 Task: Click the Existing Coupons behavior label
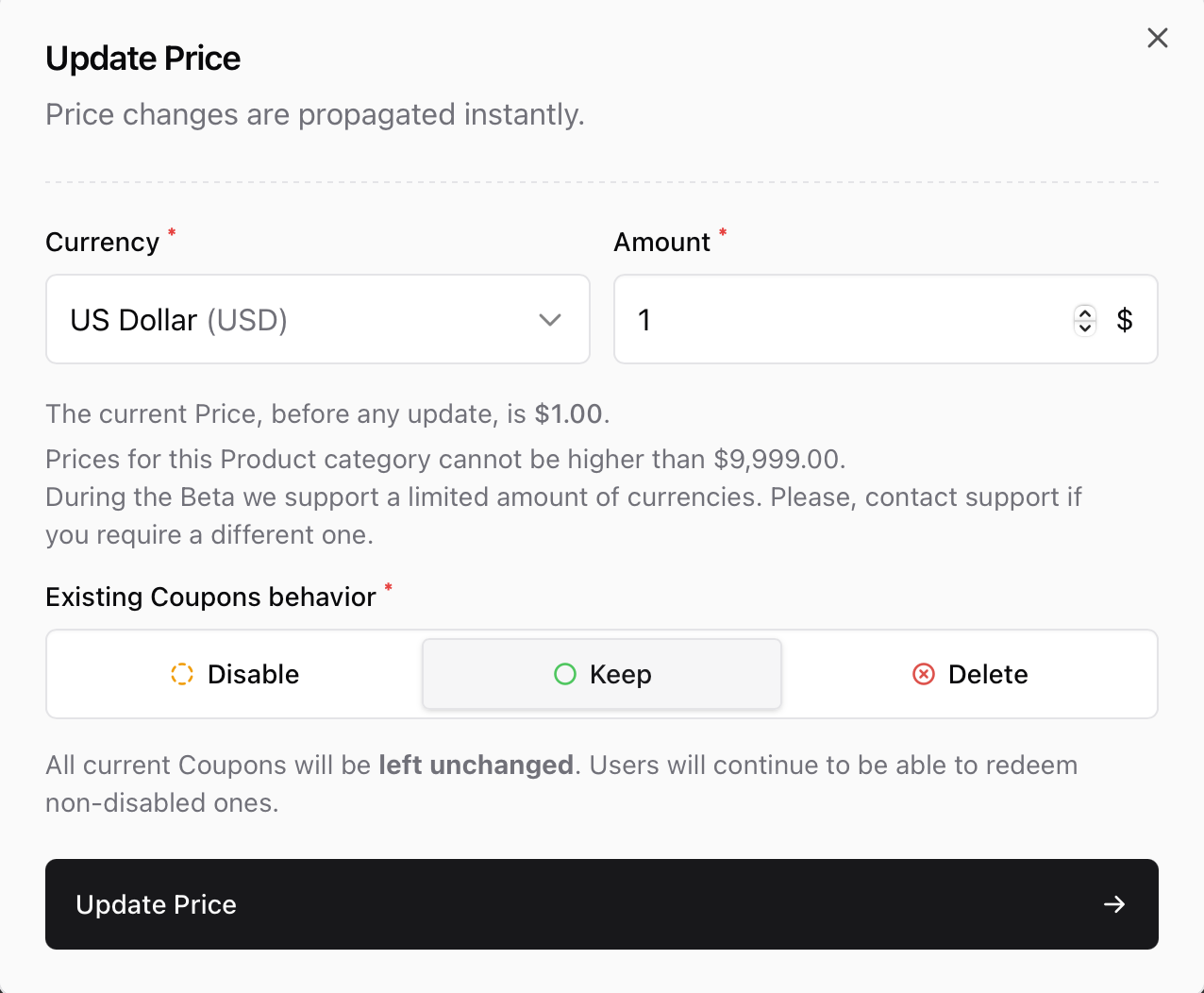(210, 597)
